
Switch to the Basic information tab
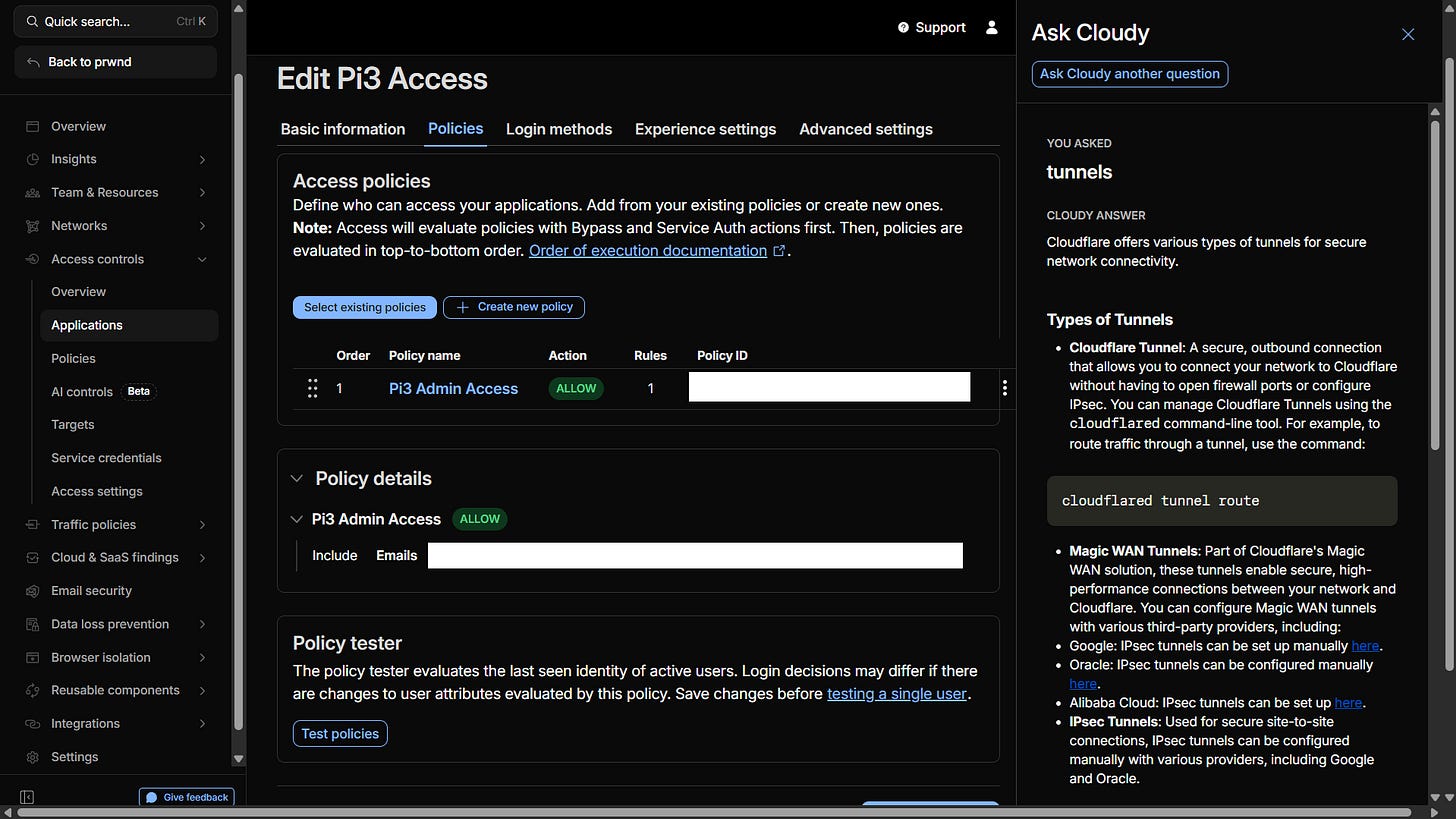pyautogui.click(x=343, y=129)
